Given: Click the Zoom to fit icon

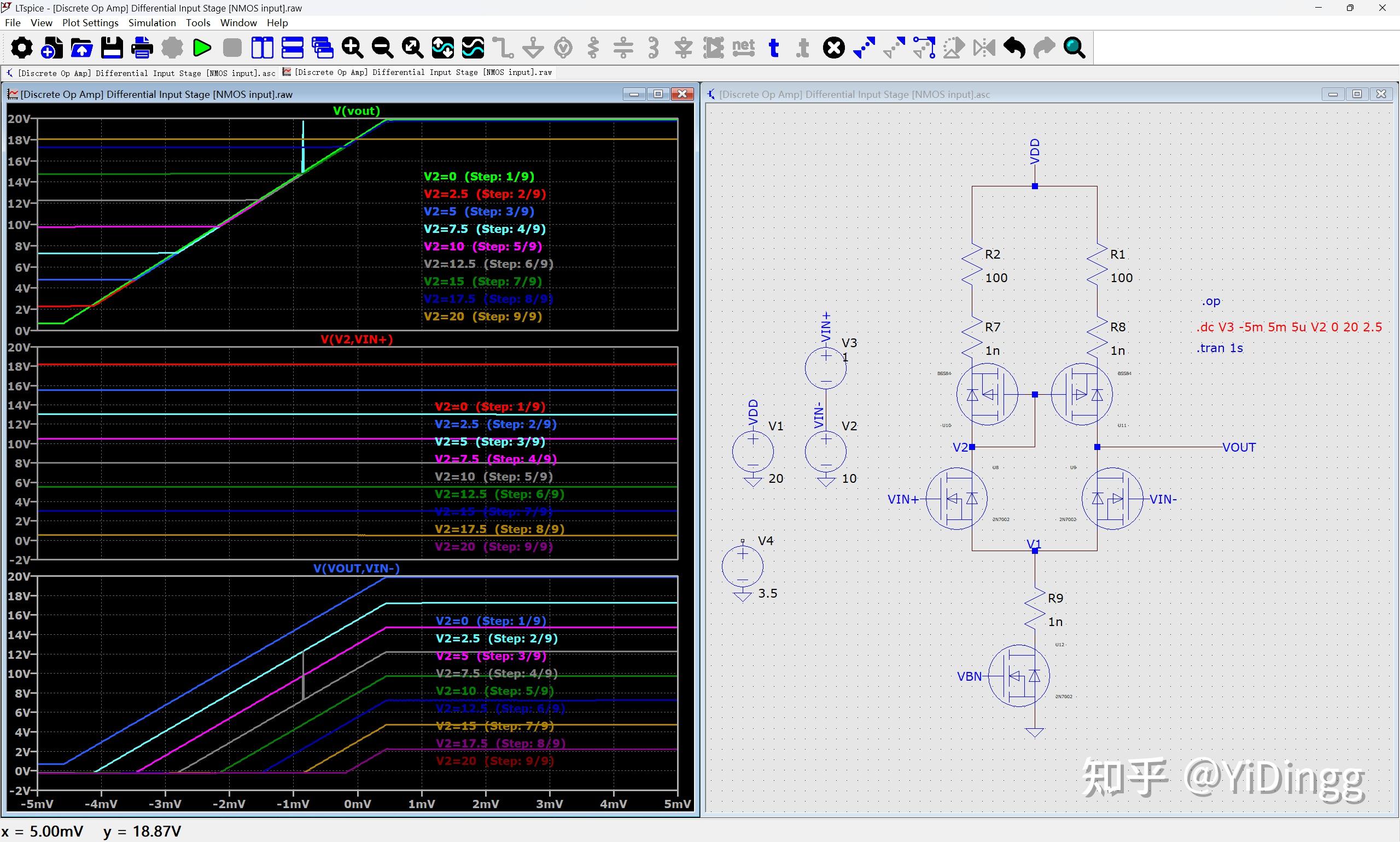Looking at the screenshot, I should (412, 48).
